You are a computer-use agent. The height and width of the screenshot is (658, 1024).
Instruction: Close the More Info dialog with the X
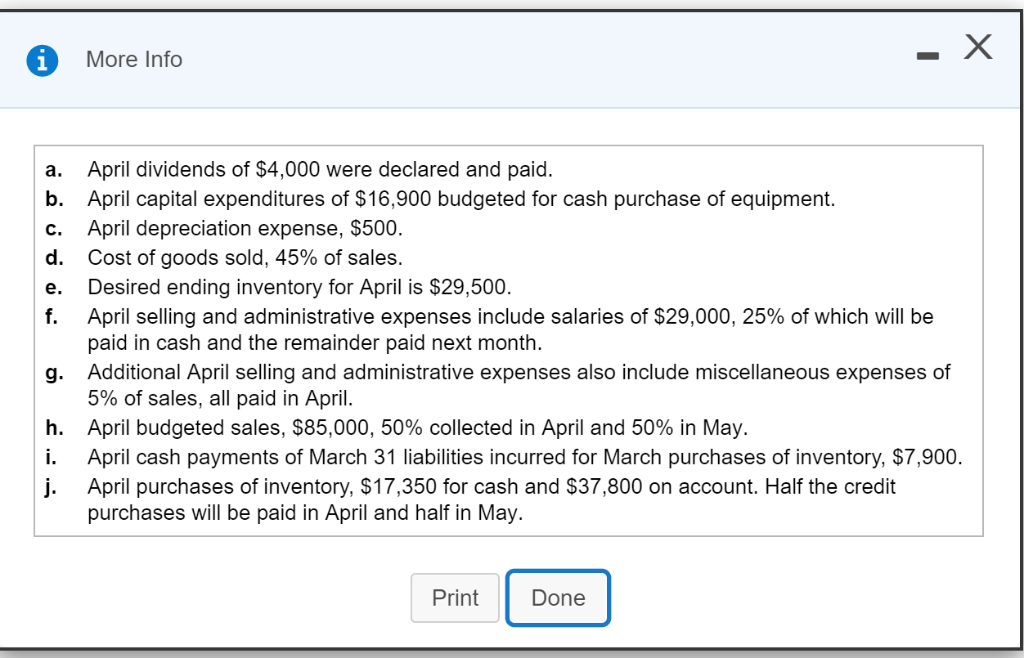point(977,45)
